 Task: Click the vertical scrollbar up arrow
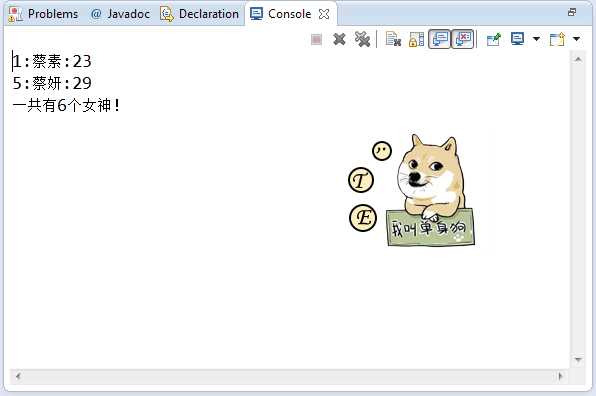tap(578, 59)
